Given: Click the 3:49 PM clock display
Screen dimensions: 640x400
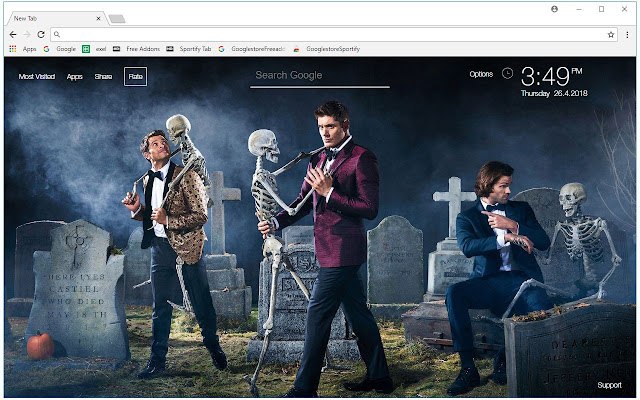Looking at the screenshot, I should tap(552, 76).
